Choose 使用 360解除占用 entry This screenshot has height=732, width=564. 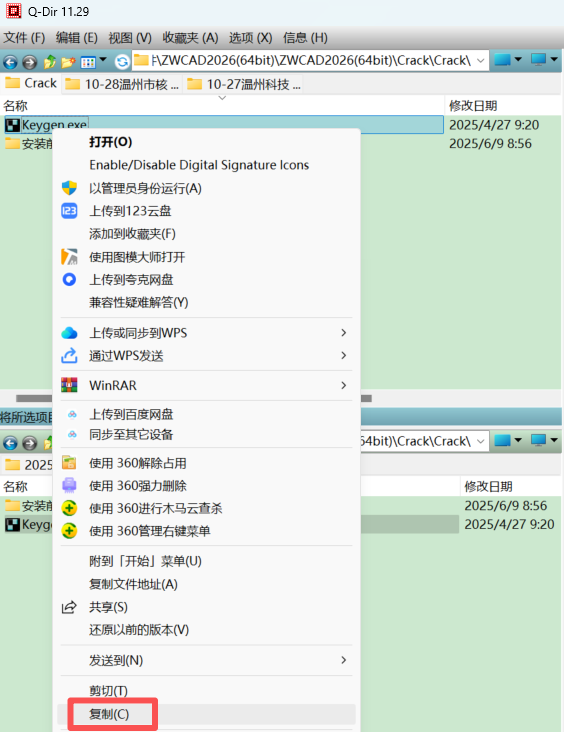[206, 463]
